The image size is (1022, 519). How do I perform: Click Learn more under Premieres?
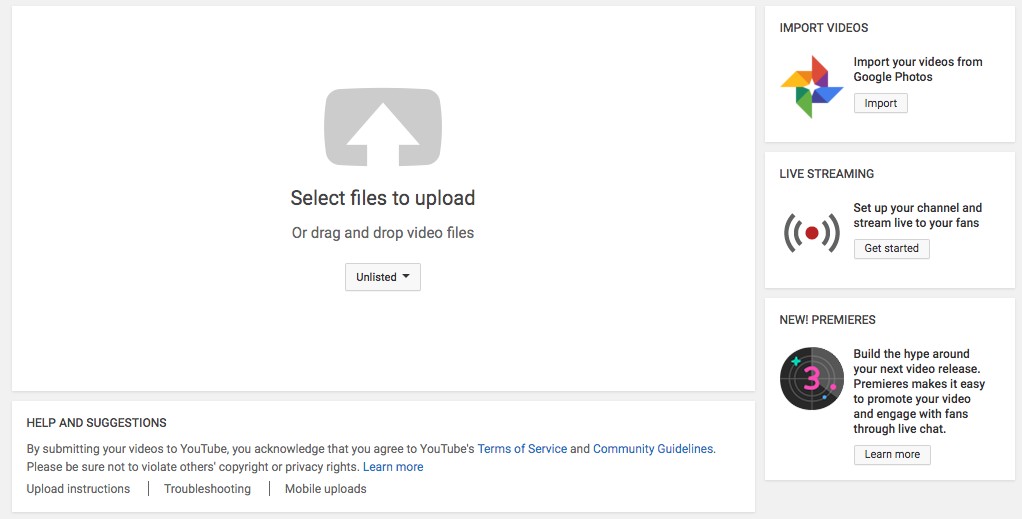(x=891, y=454)
